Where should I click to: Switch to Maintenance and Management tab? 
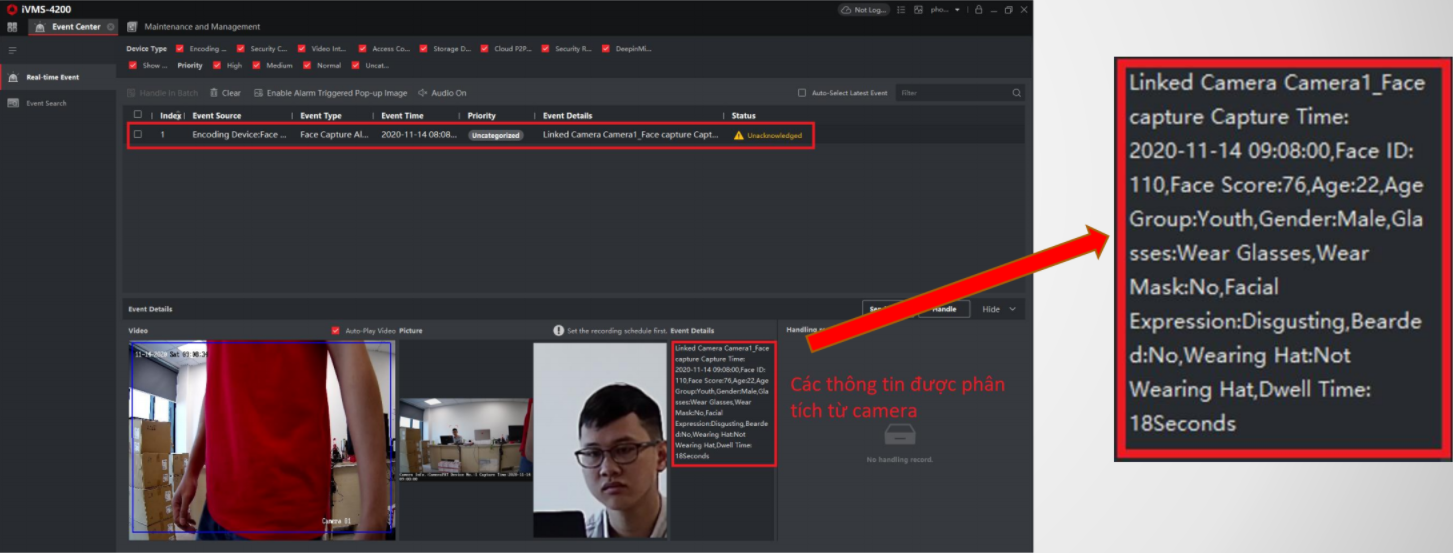(200, 27)
